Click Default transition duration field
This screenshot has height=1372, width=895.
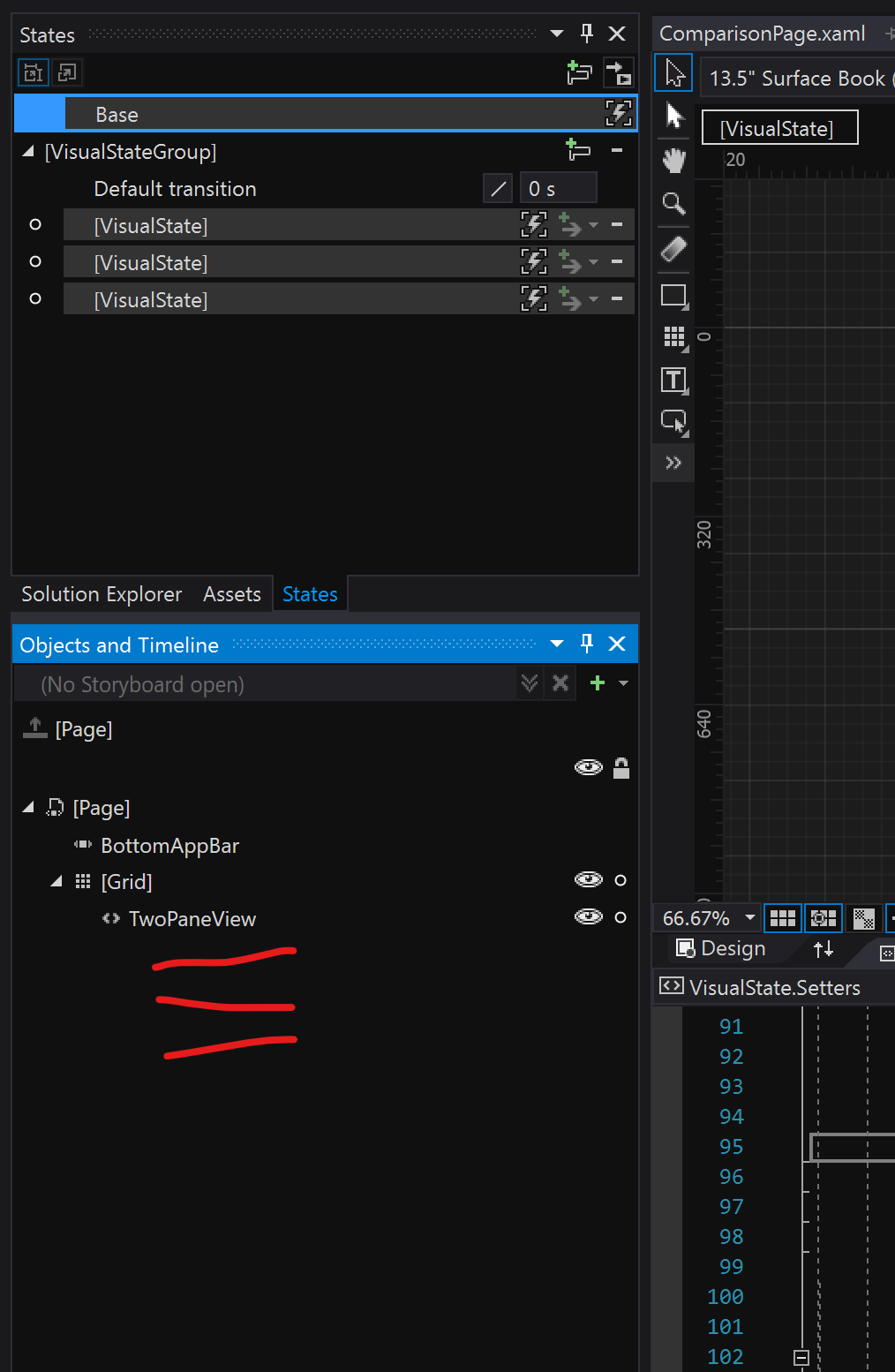pos(558,188)
